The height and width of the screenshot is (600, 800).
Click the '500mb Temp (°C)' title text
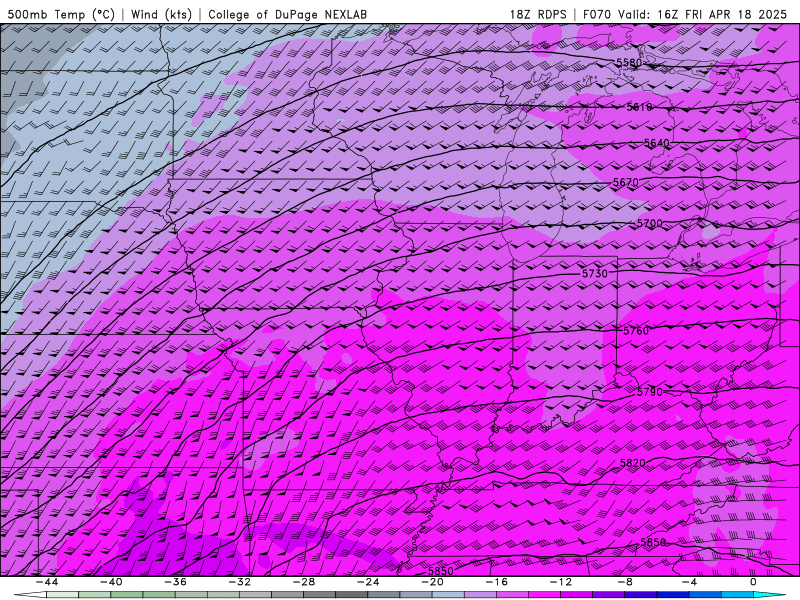click(61, 14)
